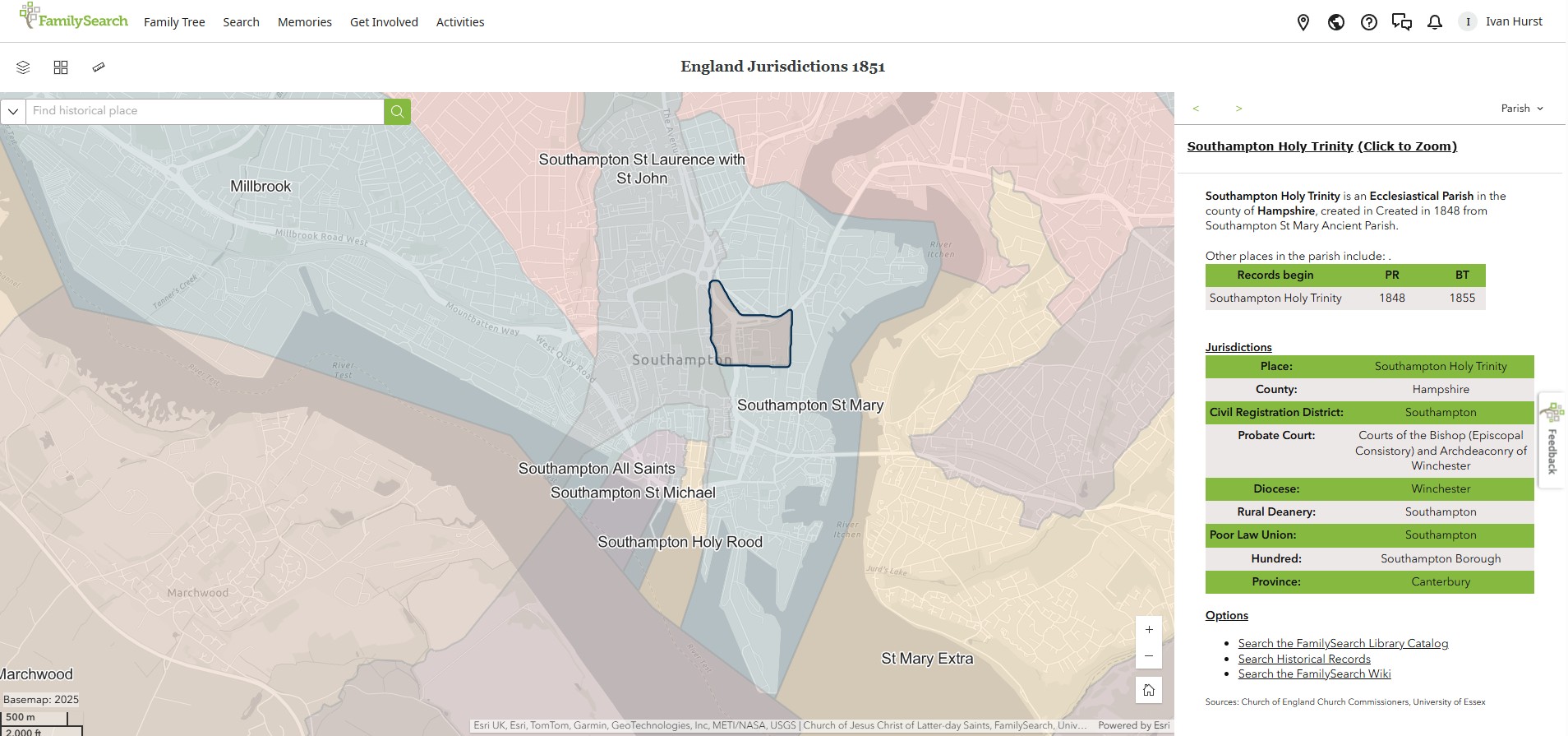Viewport: 1568px width, 736px height.
Task: Click the green search magnifier button
Action: click(397, 111)
